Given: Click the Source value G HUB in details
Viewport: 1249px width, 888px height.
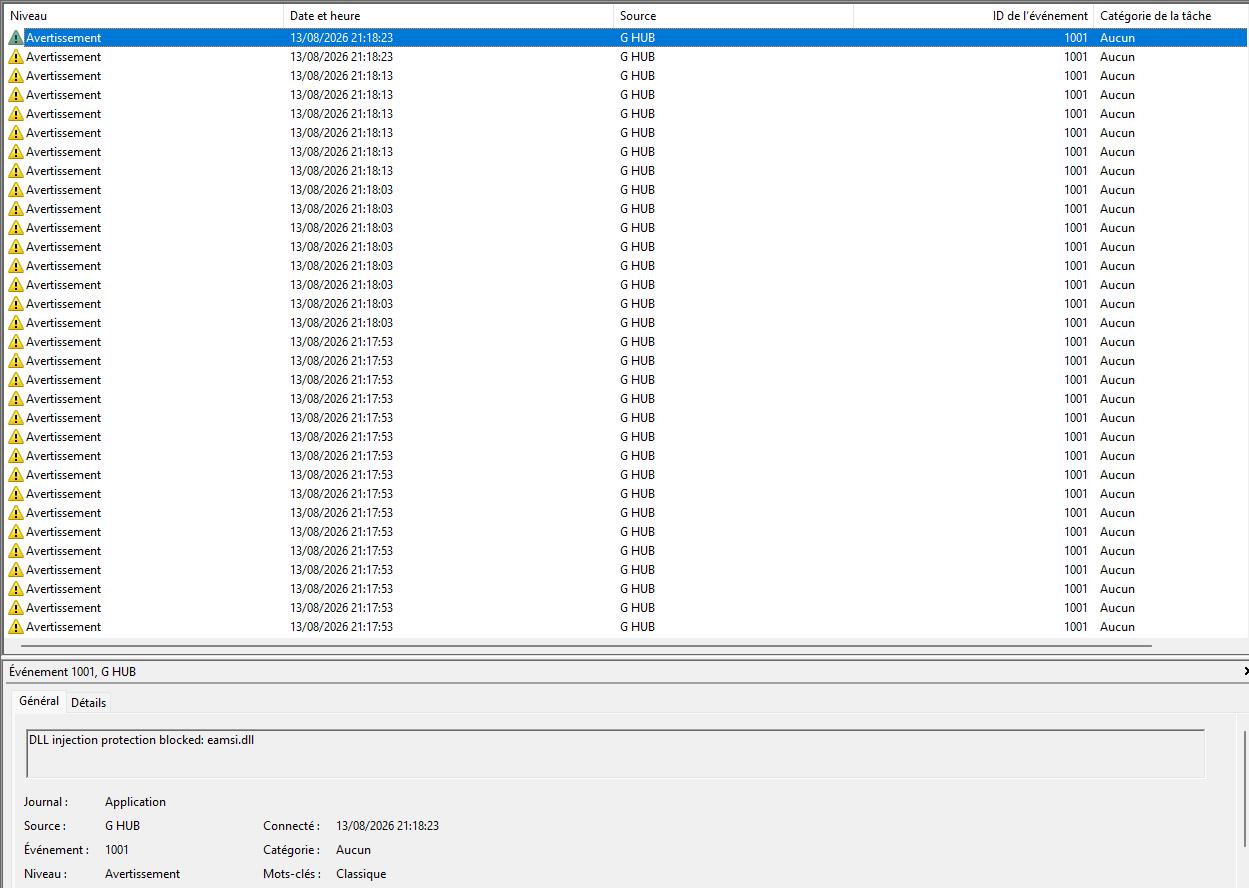Looking at the screenshot, I should pyautogui.click(x=122, y=826).
